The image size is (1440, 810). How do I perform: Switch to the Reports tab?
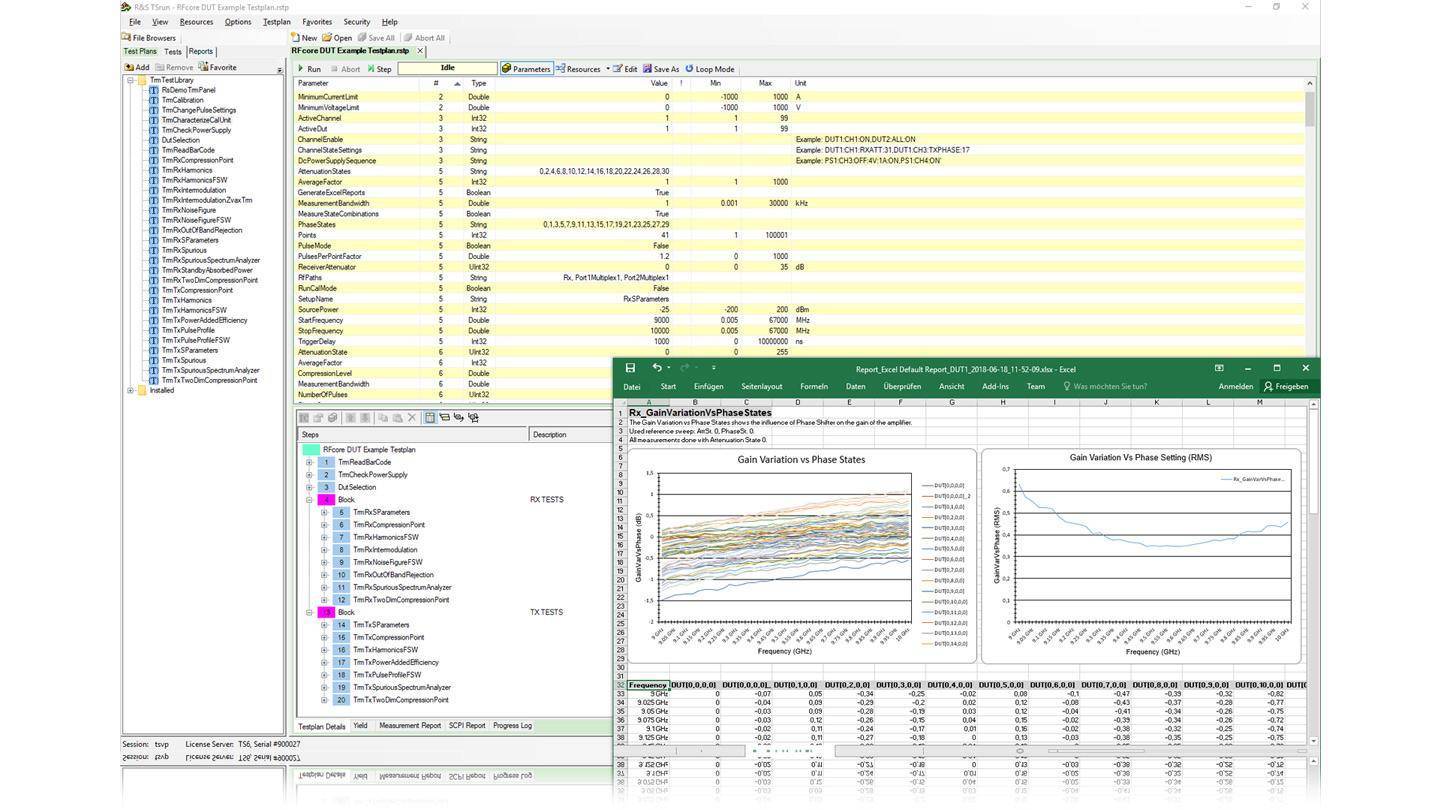(200, 51)
